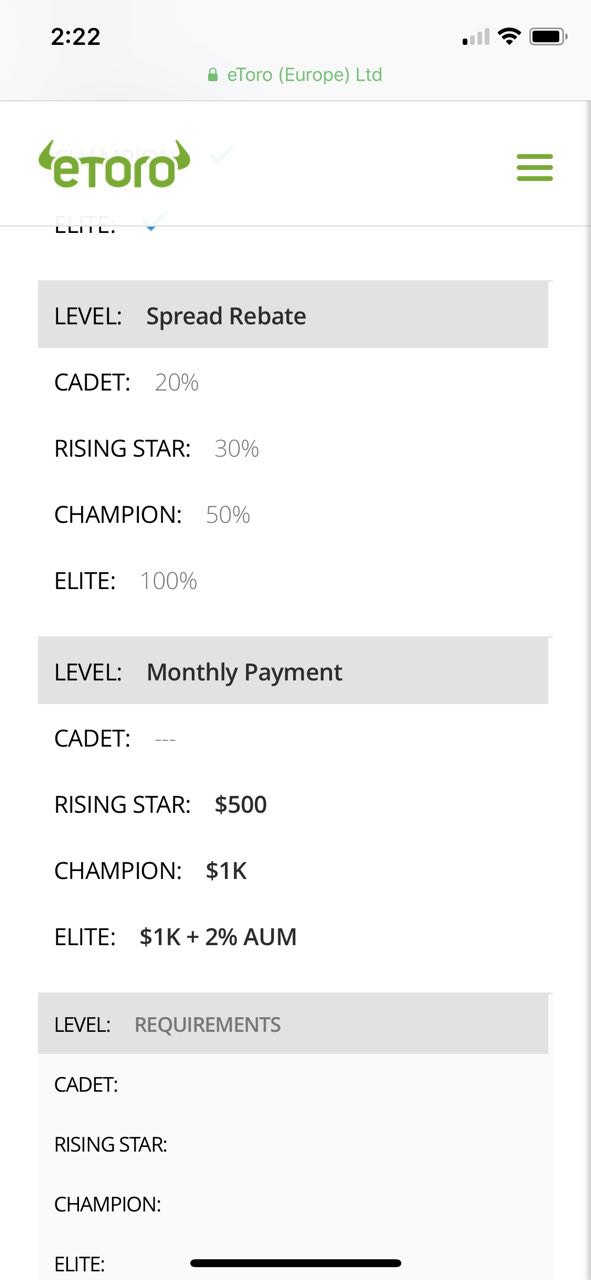Tap the blue checkmark beside ELITE

tap(151, 224)
